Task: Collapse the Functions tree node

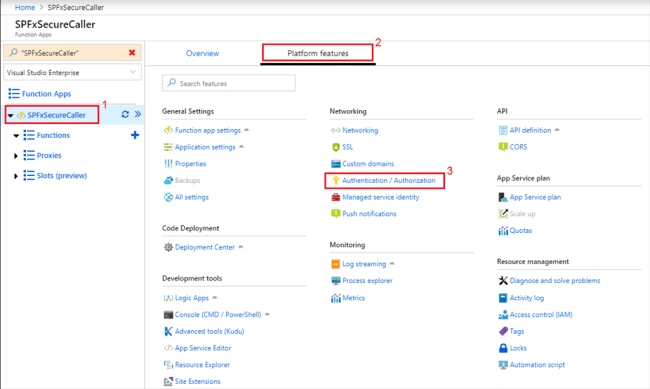Action: [16, 136]
